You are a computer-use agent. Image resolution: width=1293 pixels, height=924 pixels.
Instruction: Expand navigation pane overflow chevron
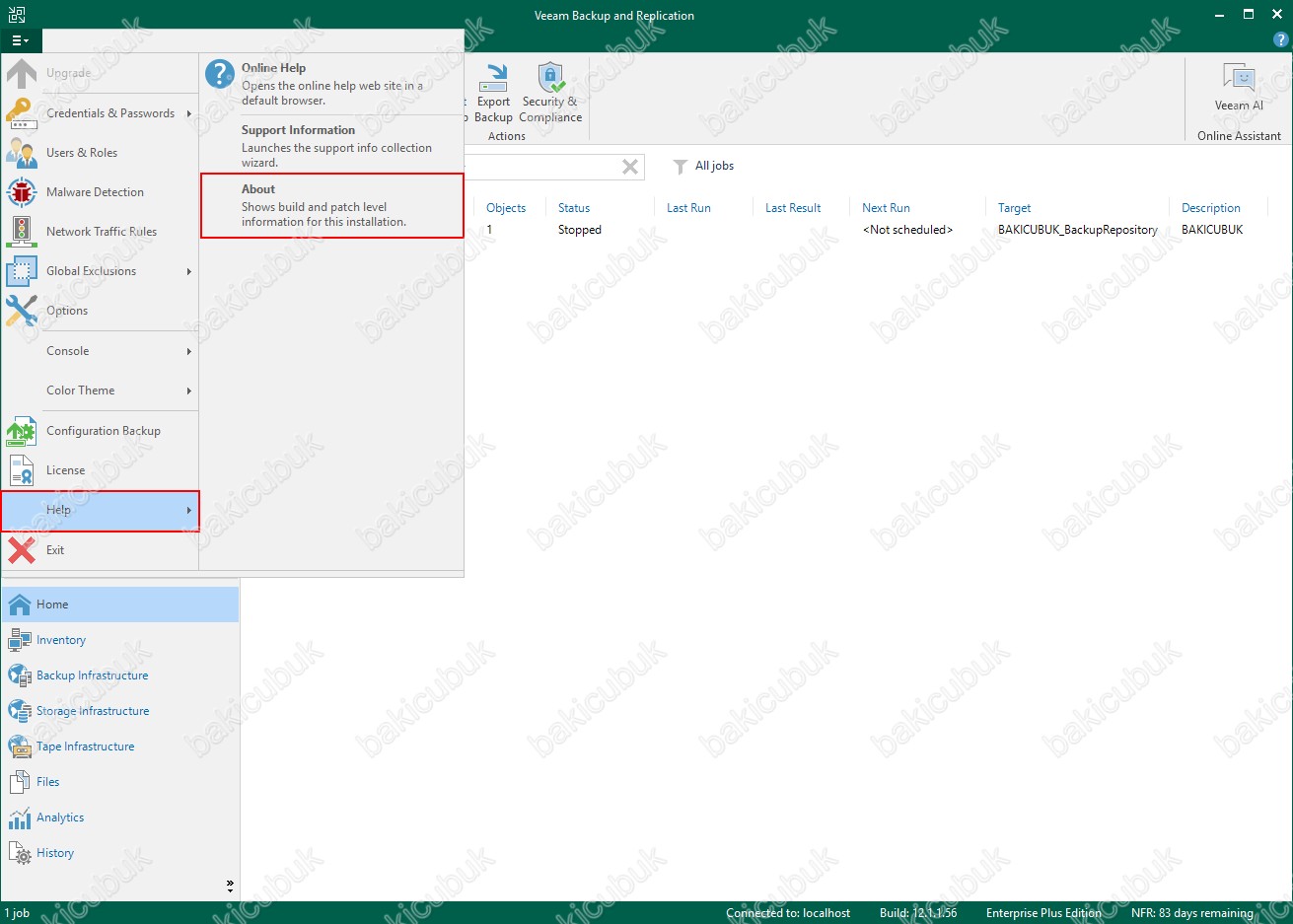[230, 886]
